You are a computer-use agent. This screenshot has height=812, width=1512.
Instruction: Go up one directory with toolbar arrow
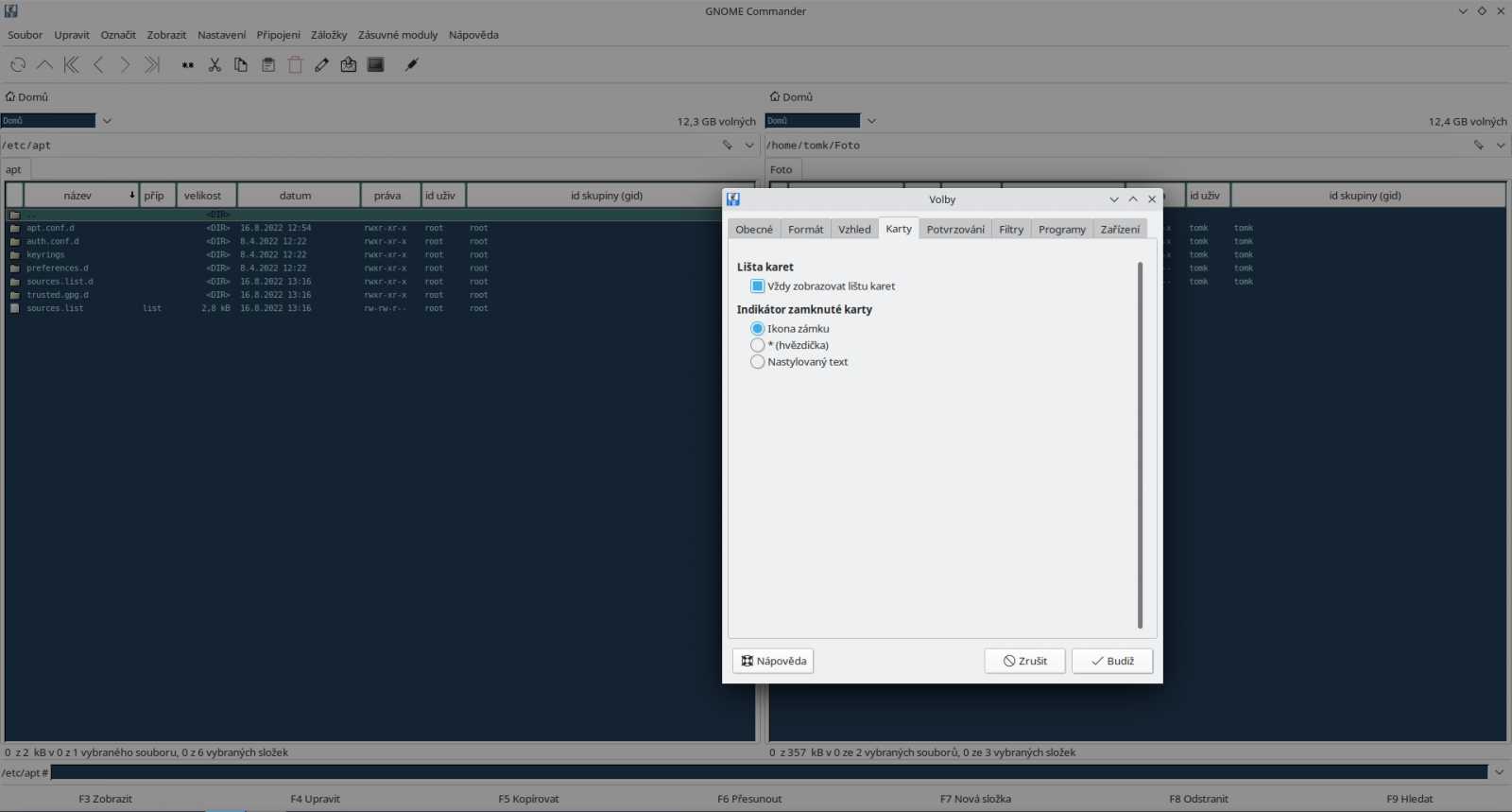[x=44, y=65]
